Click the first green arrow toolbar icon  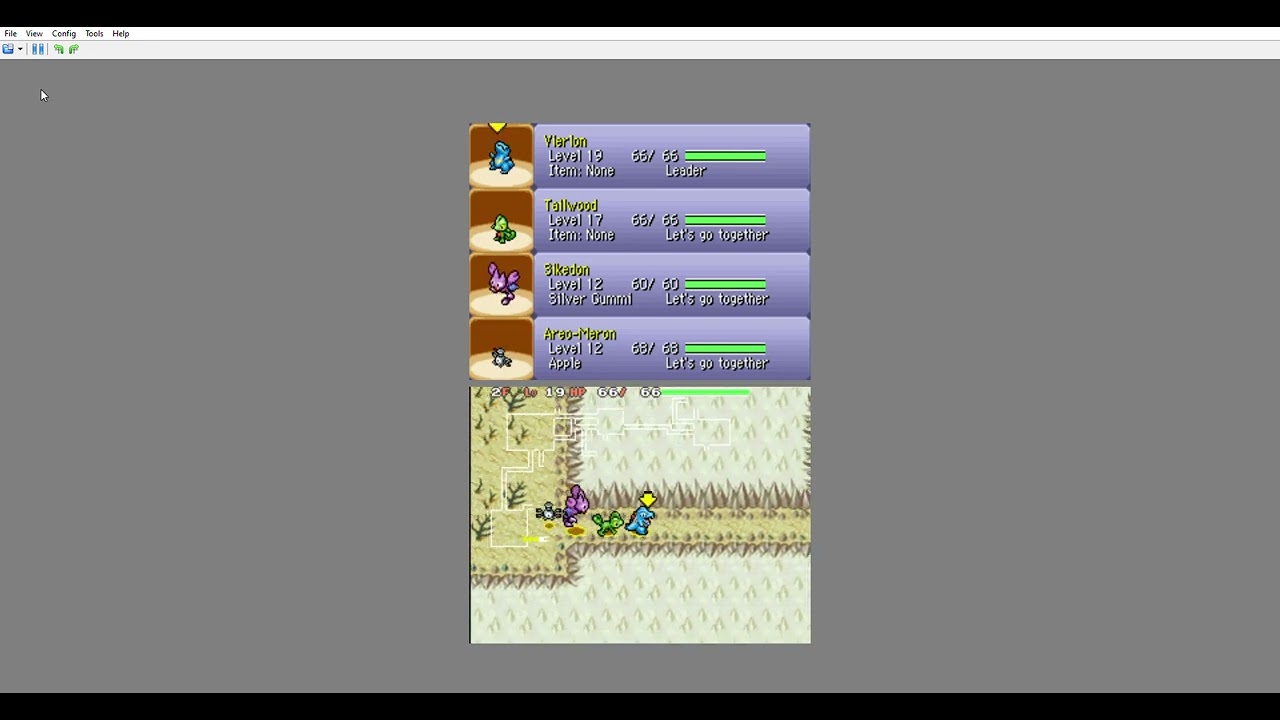point(59,49)
